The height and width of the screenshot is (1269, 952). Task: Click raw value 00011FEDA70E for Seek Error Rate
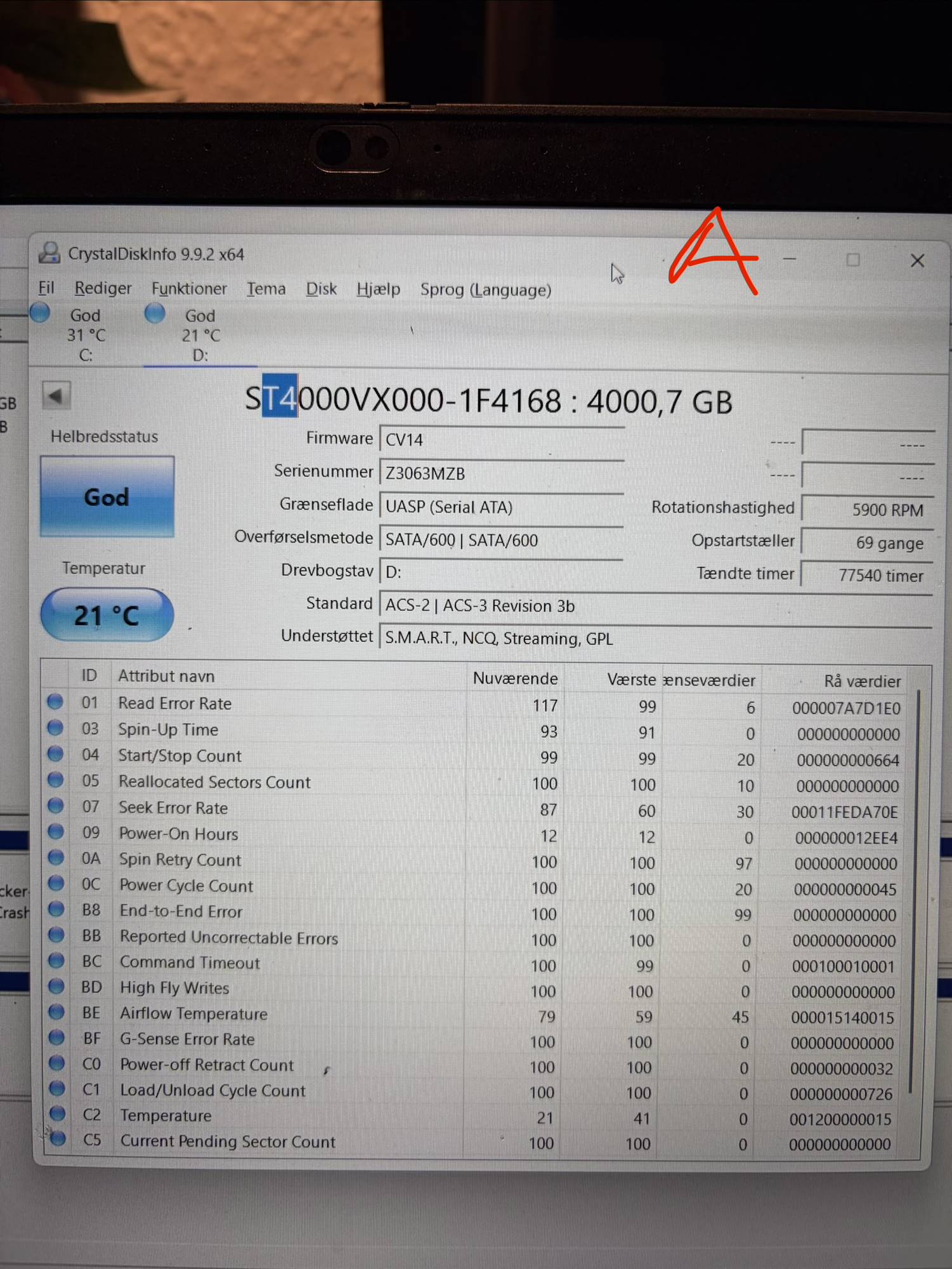tap(845, 812)
